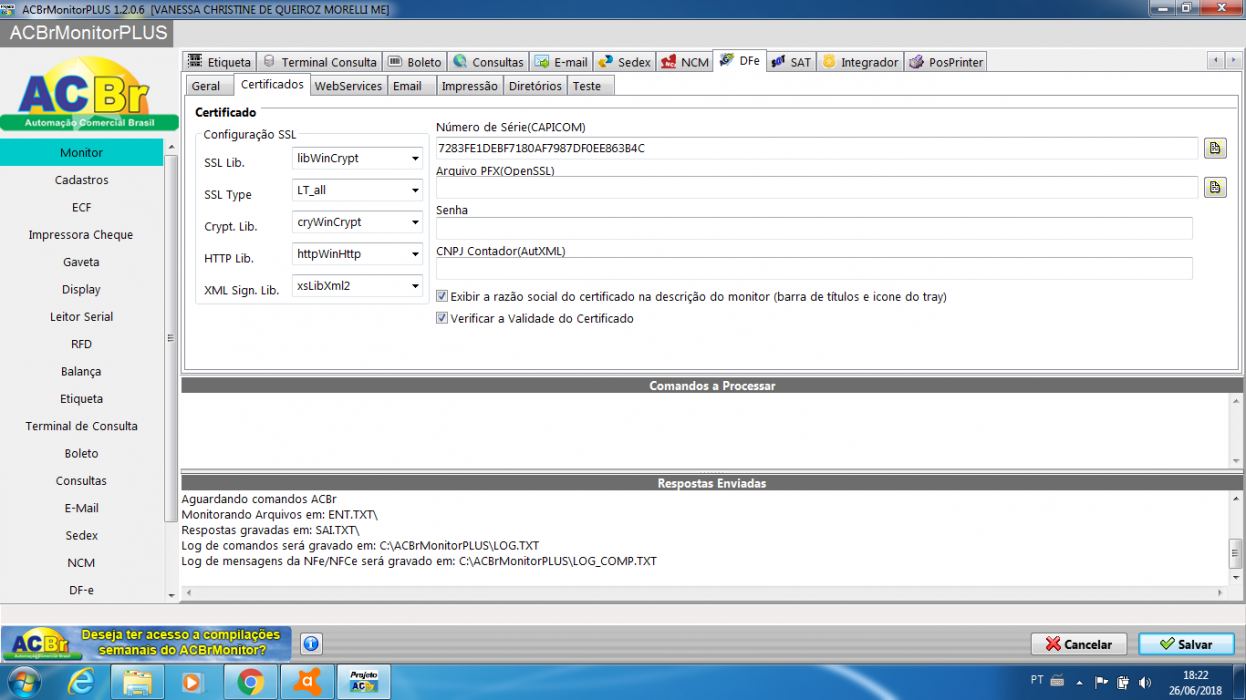Expand the HTTP Lib. dropdown
1246x700 pixels.
pyautogui.click(x=414, y=254)
